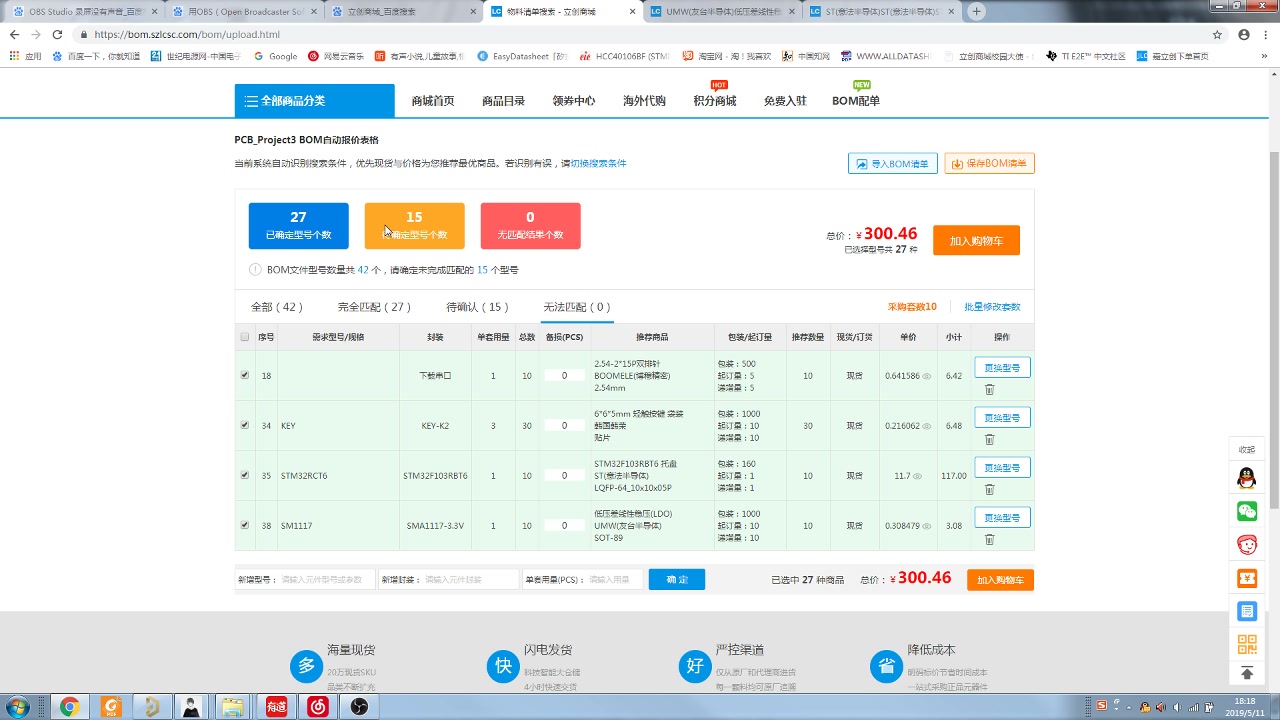Image resolution: width=1280 pixels, height=720 pixels.
Task: Switch to the 全部 (42) tab
Action: pos(277,307)
